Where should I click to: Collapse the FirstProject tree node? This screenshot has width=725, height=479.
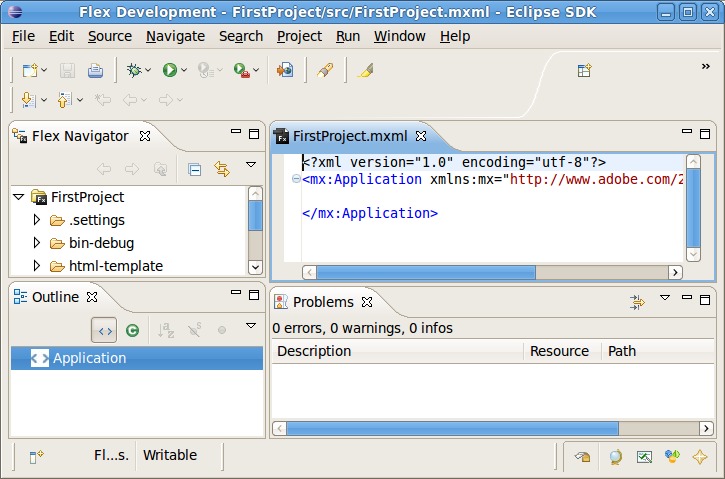point(18,197)
